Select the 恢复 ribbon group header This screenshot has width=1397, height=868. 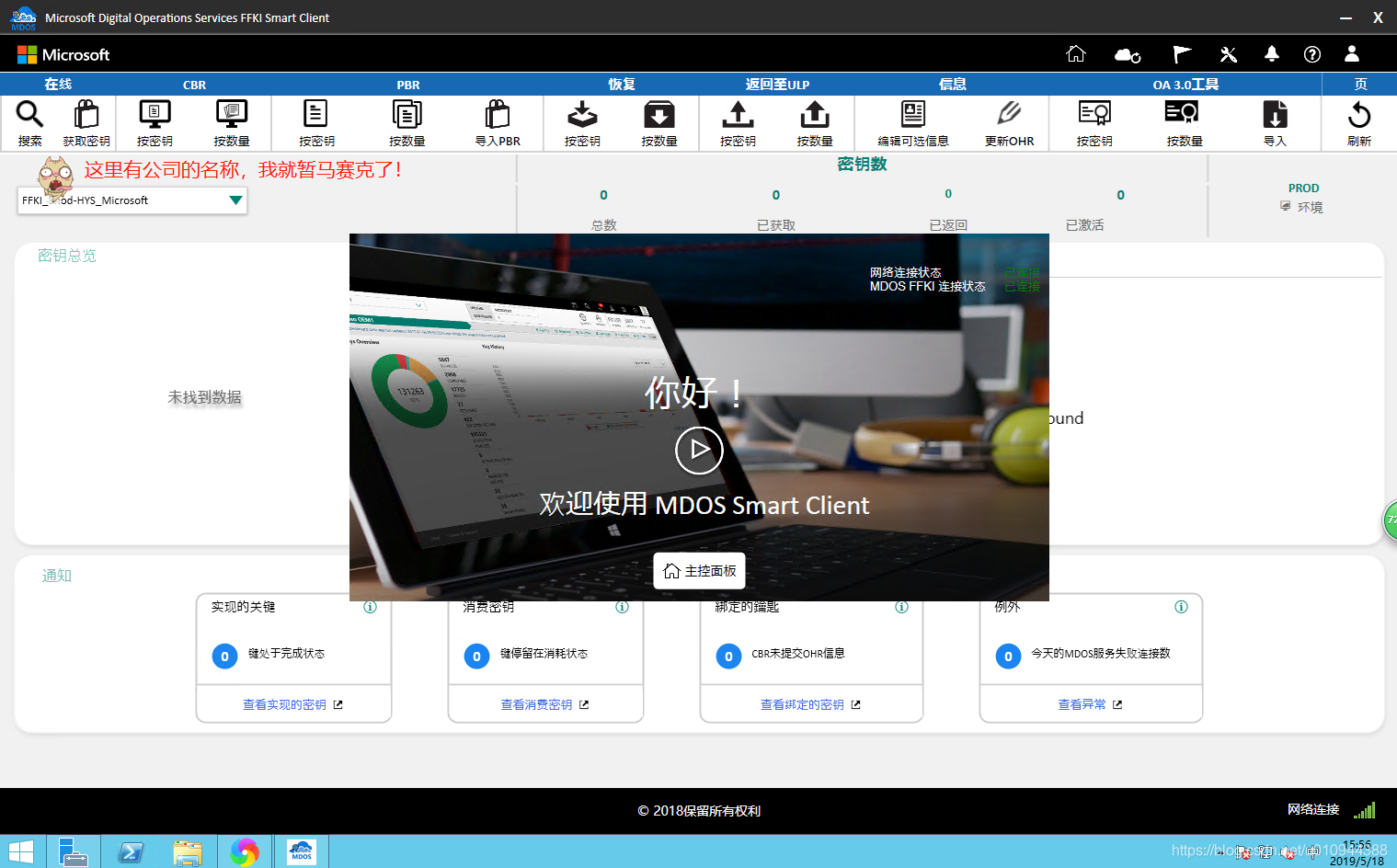click(x=622, y=85)
